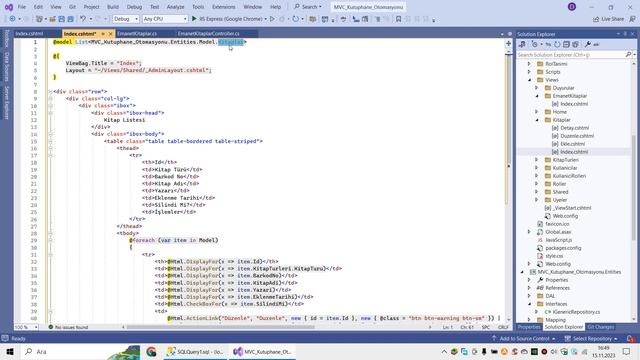Open Chrome from the taskbar

tap(151, 351)
